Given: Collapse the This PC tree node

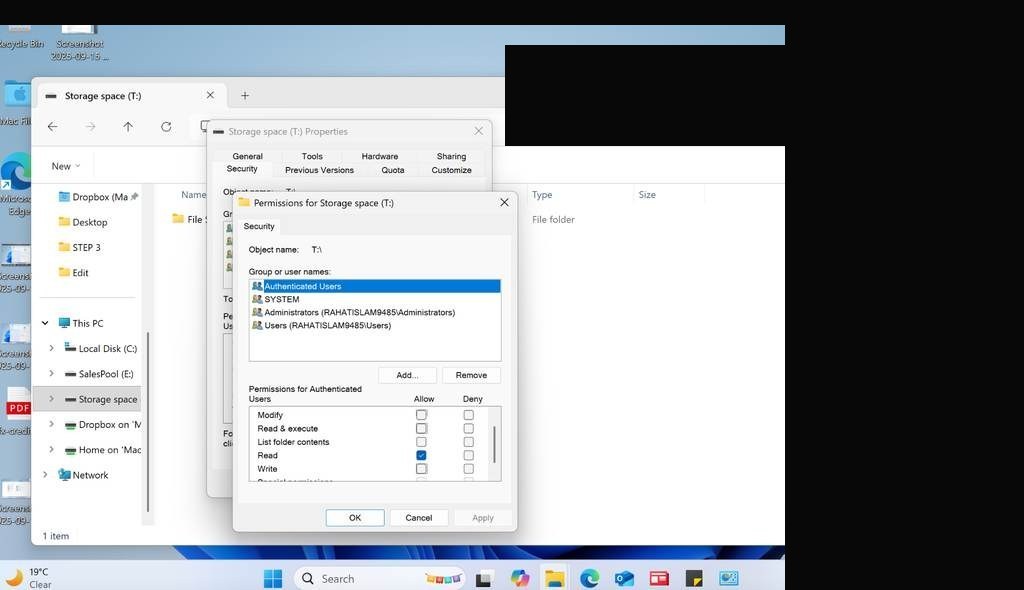Looking at the screenshot, I should [45, 323].
